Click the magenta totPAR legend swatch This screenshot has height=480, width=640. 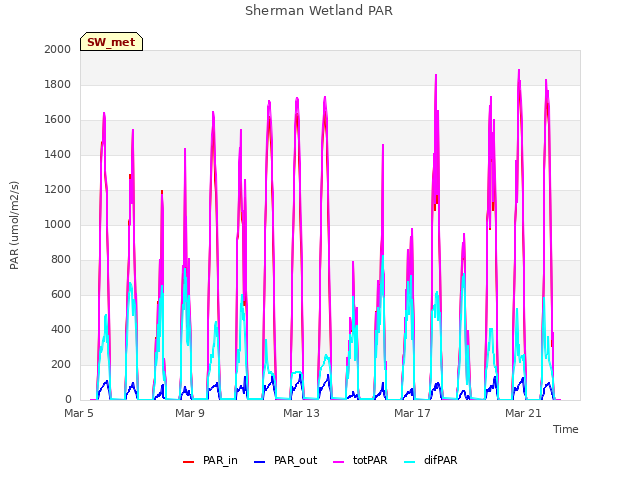pyautogui.click(x=339, y=462)
